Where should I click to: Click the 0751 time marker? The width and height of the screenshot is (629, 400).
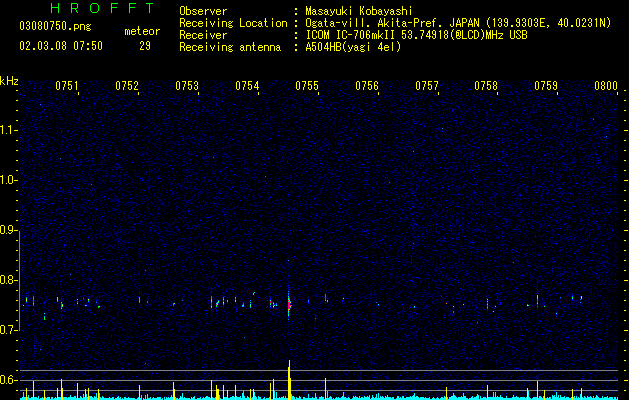[x=67, y=86]
